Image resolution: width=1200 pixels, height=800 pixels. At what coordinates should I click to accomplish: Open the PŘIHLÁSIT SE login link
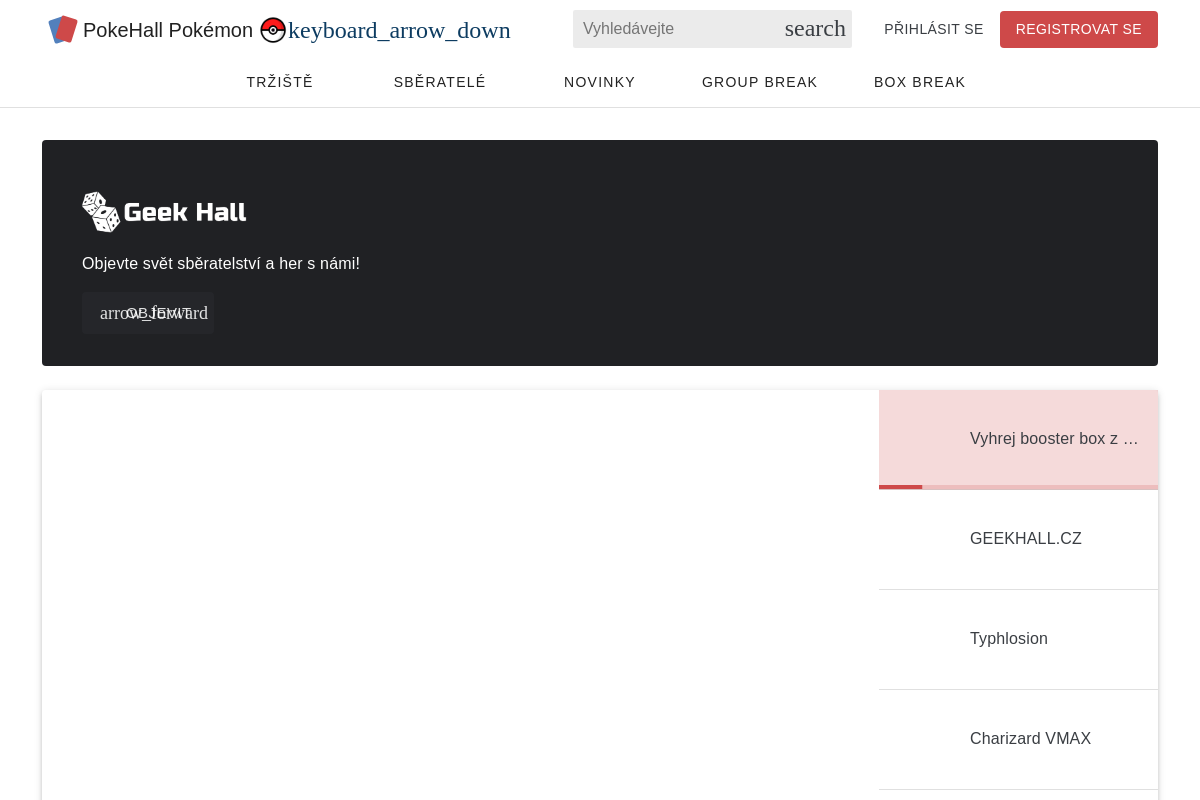(x=934, y=29)
